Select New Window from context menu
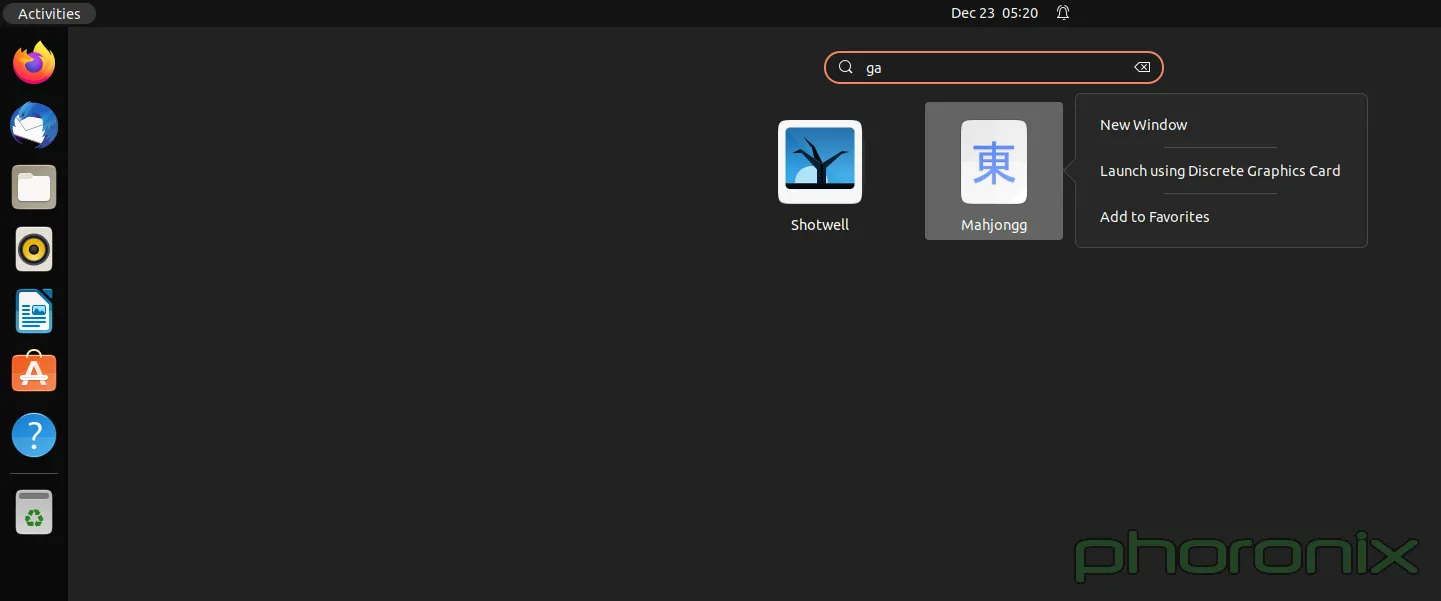 coord(1143,125)
